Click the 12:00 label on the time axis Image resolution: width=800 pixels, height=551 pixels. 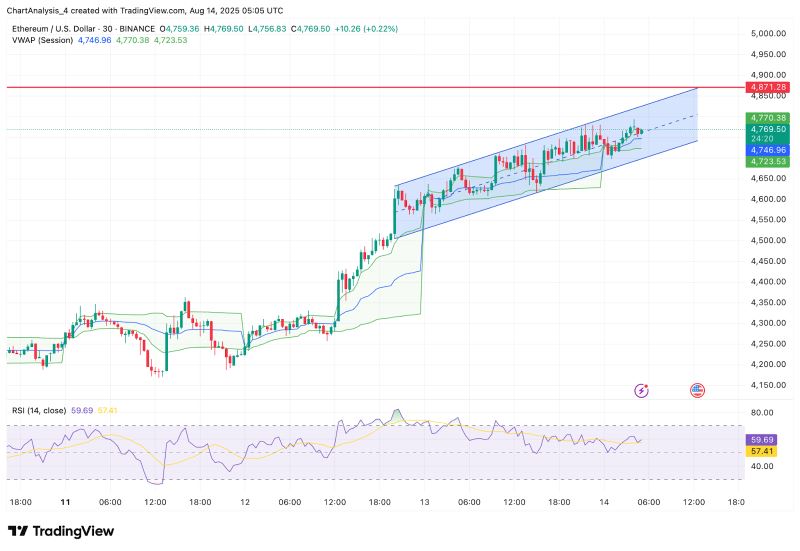tap(155, 501)
